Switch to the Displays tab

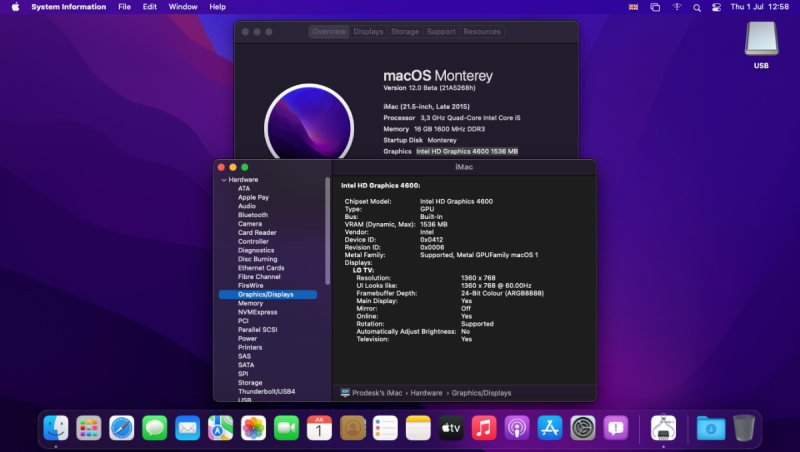click(x=368, y=32)
